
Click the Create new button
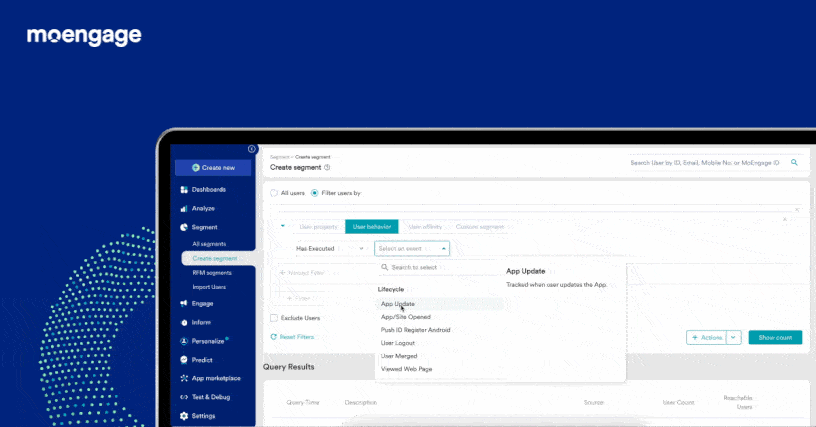213,167
